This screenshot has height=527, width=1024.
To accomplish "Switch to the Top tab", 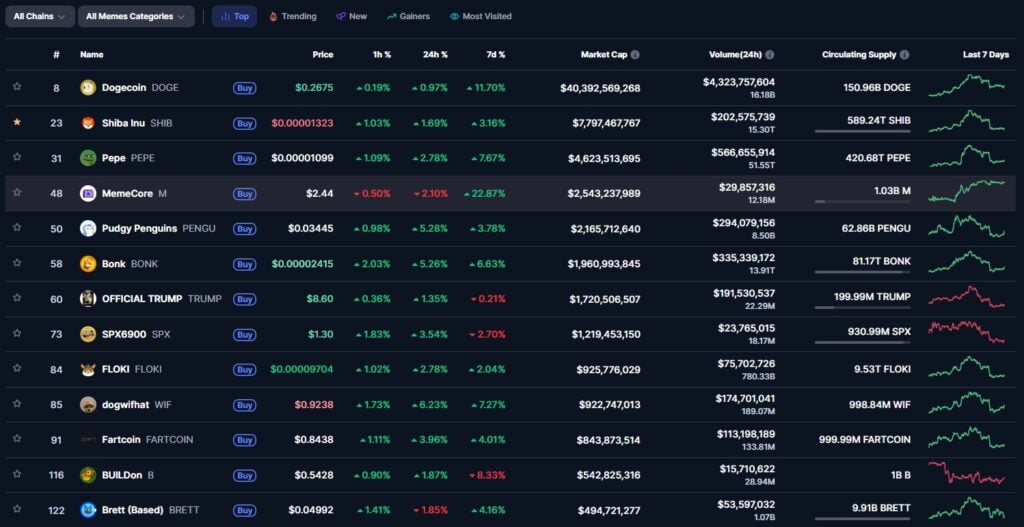I will (234, 16).
